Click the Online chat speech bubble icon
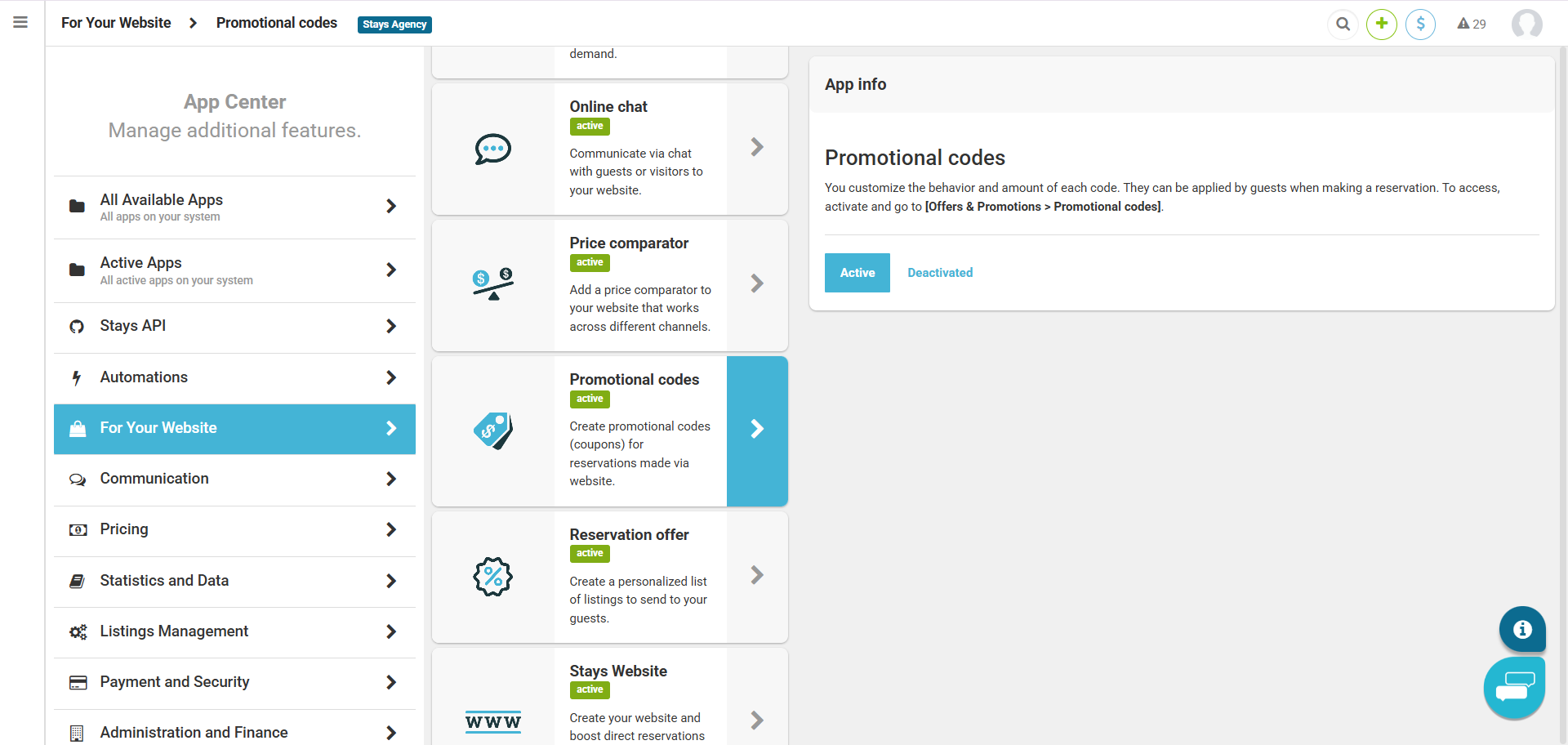 [493, 149]
